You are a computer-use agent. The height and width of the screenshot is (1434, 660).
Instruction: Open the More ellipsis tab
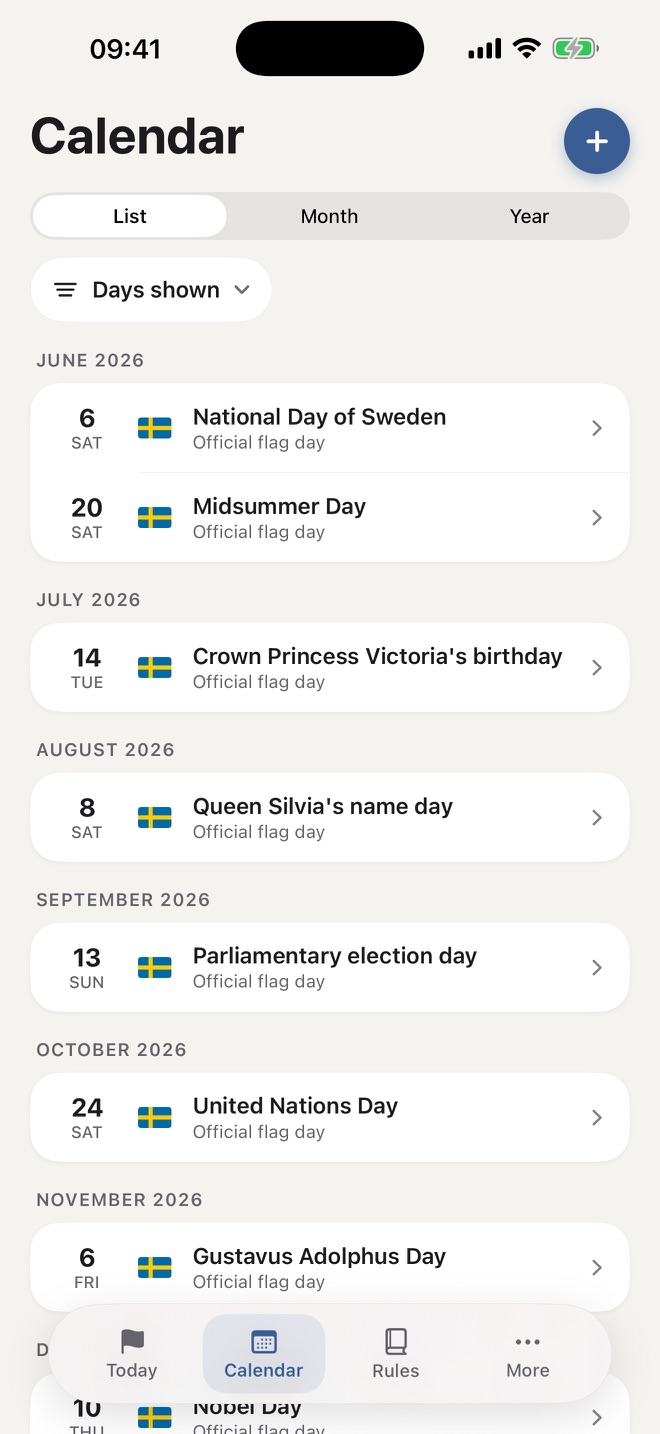tap(528, 1354)
